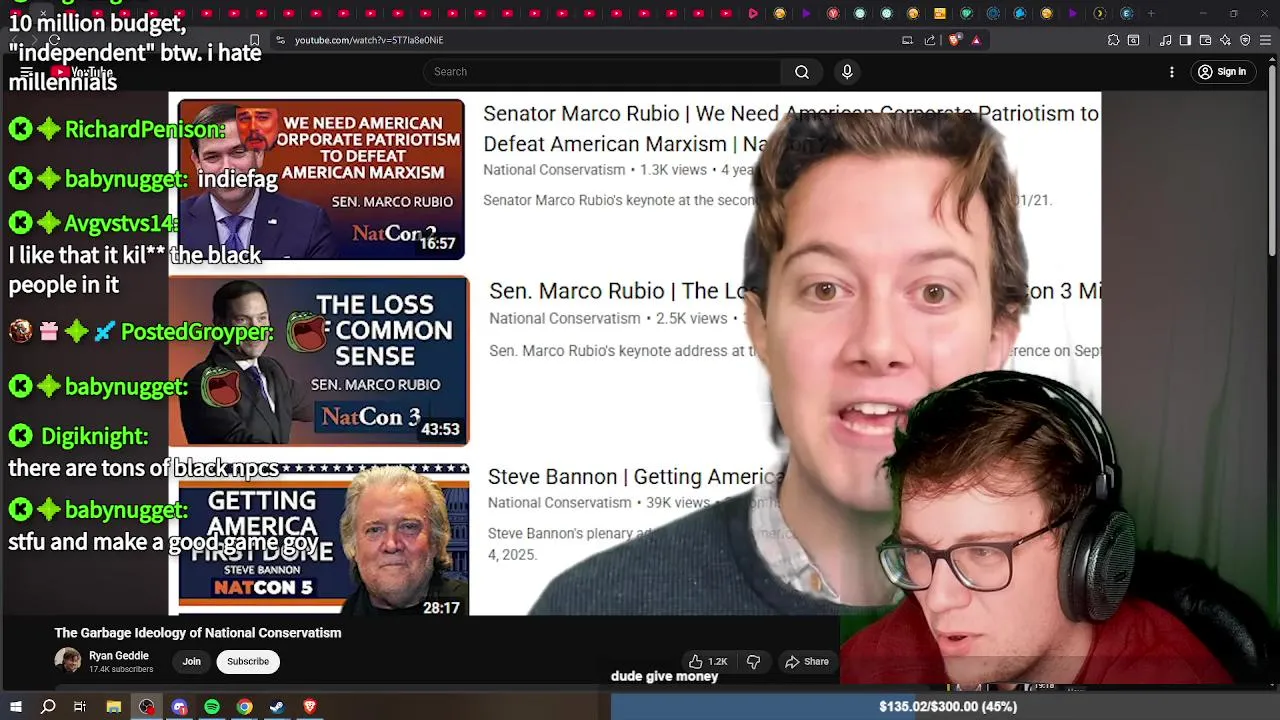Image resolution: width=1280 pixels, height=720 pixels.
Task: Open the Leo AI sparkle icon
Action: point(1225,40)
